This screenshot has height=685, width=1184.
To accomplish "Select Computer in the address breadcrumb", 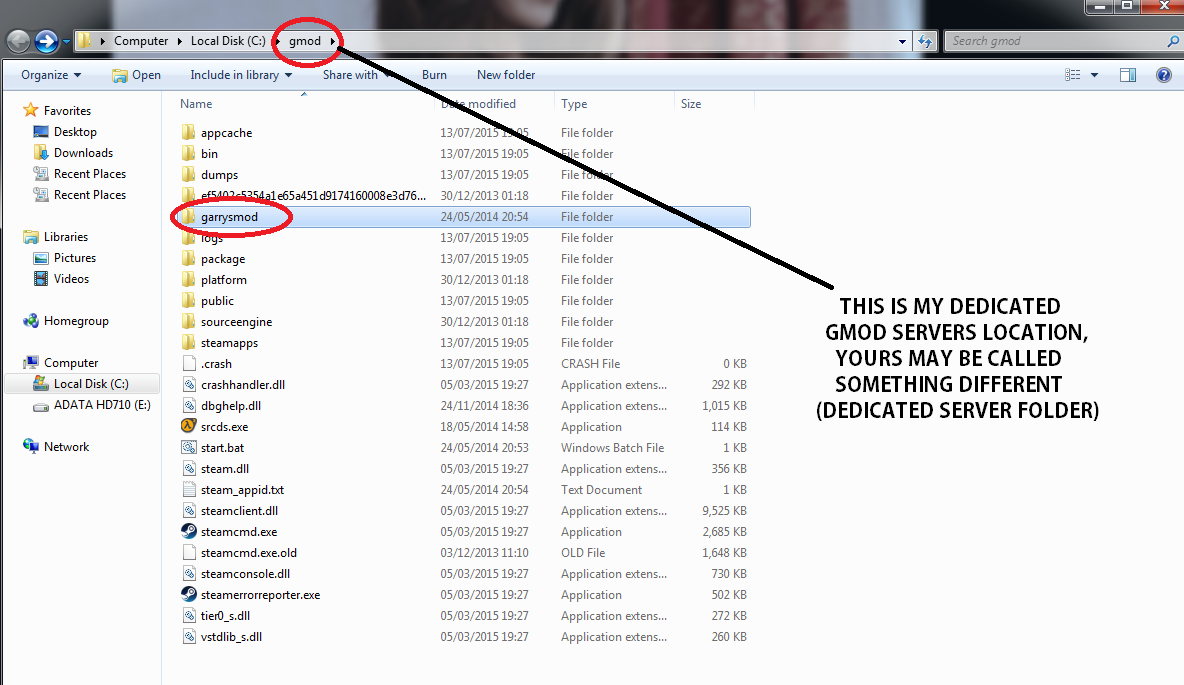I will [141, 41].
